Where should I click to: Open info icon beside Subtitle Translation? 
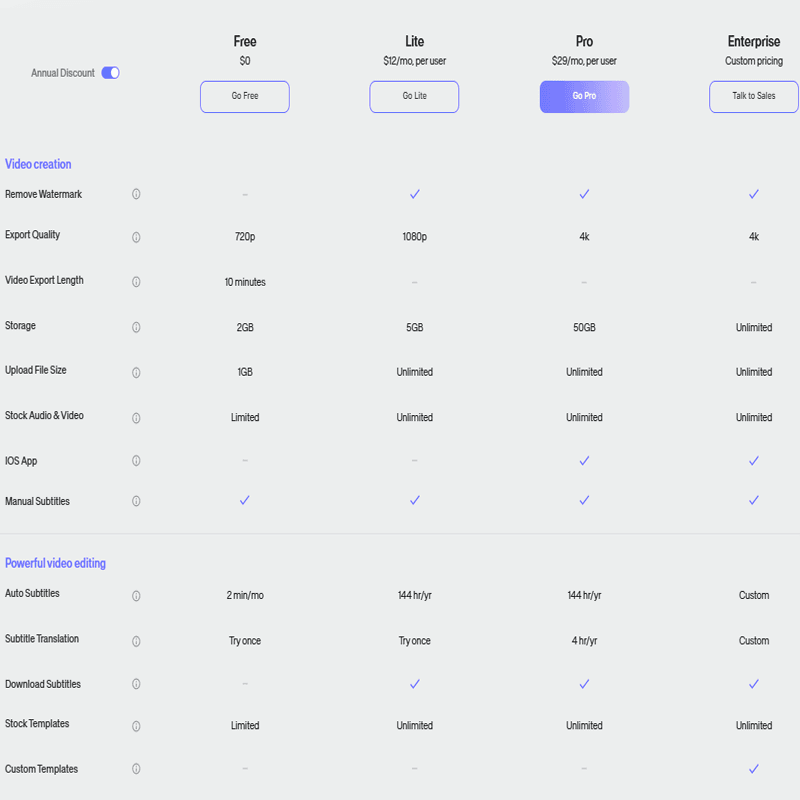tap(136, 640)
